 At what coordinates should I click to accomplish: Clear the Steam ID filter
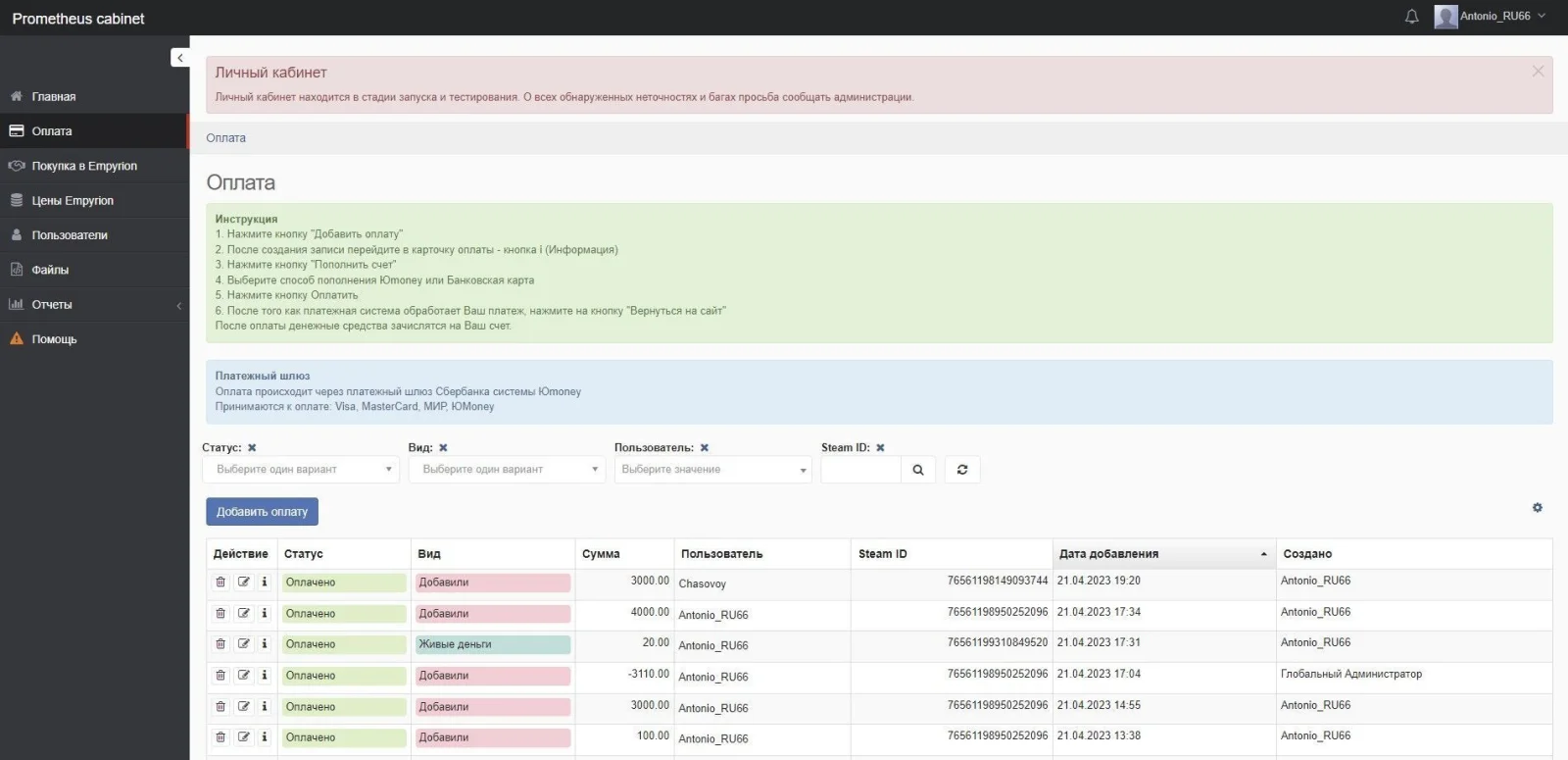coord(880,447)
